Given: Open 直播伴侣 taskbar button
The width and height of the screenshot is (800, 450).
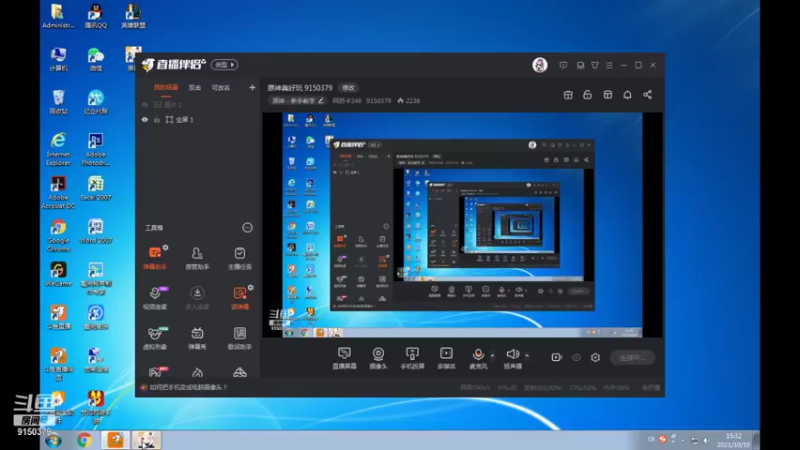Looking at the screenshot, I should pyautogui.click(x=115, y=440).
